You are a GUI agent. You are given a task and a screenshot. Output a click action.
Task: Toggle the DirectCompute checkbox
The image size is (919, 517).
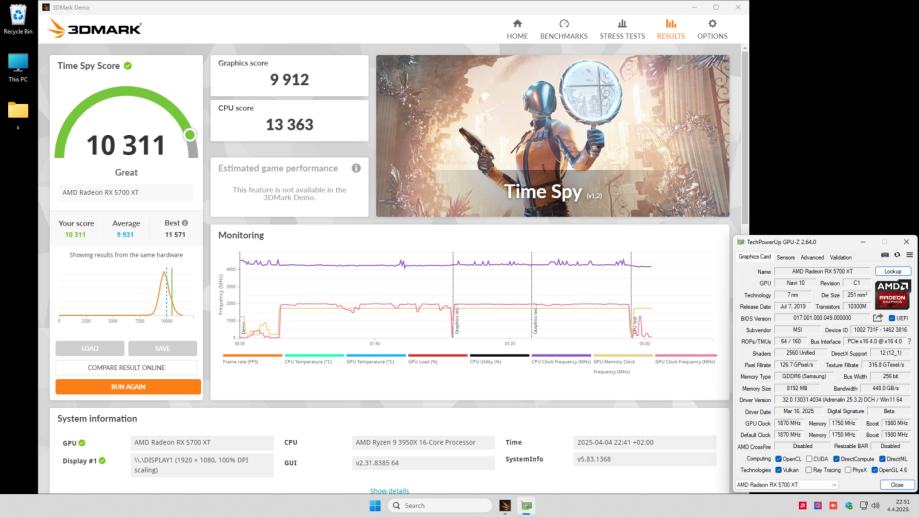pyautogui.click(x=836, y=459)
